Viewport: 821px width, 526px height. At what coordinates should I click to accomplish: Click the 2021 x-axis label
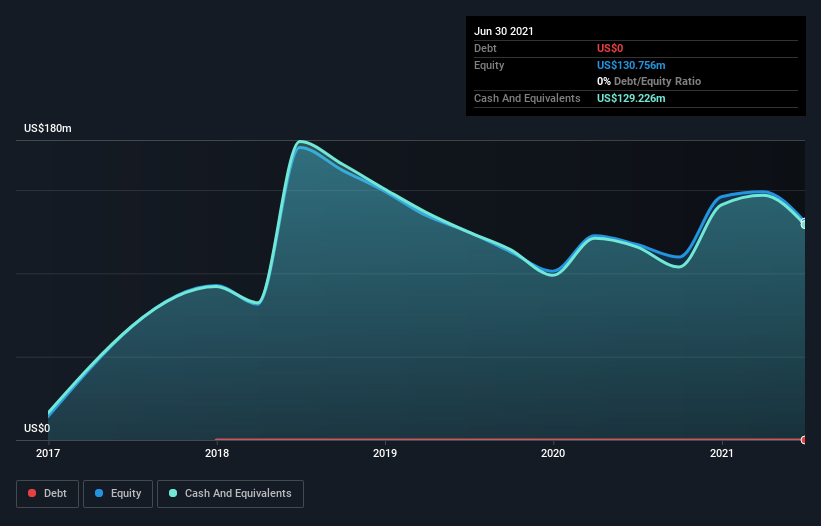point(722,453)
